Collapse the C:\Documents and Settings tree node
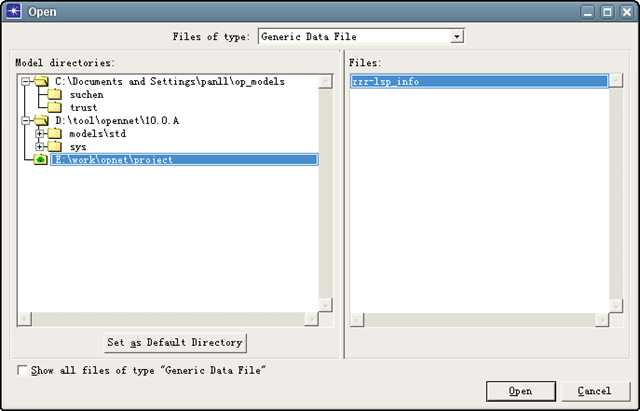This screenshot has height=411, width=640. point(26,82)
